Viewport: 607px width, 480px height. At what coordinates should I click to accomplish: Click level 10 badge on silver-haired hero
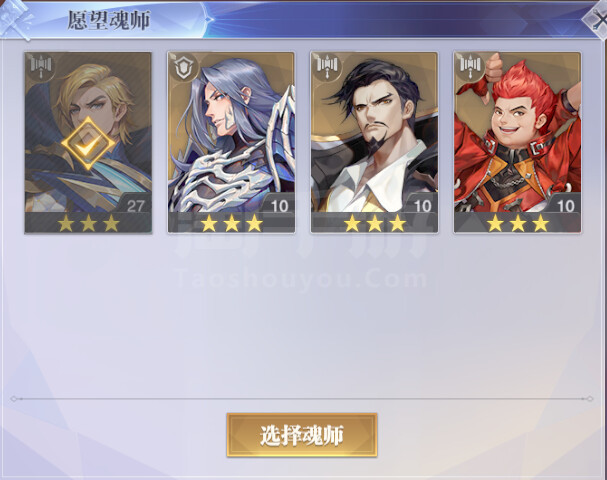[279, 205]
